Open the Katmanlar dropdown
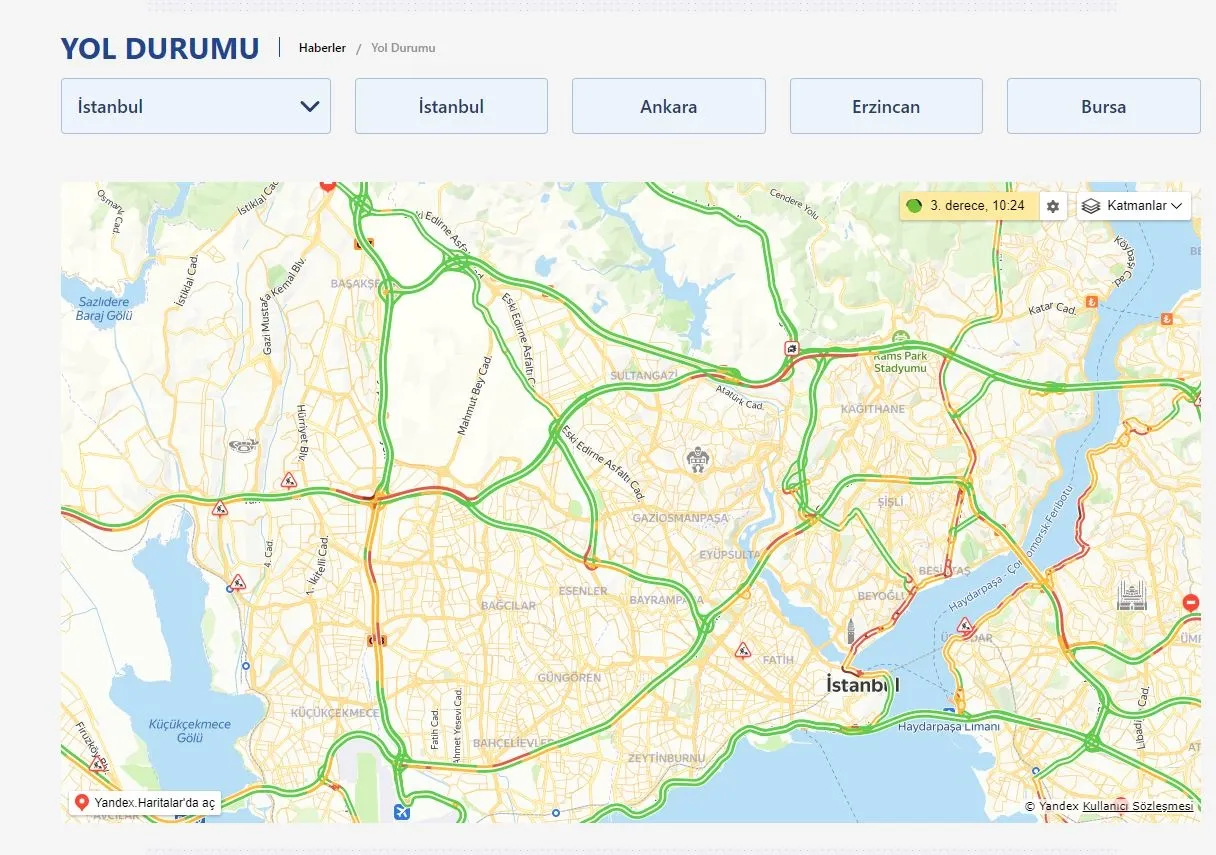The image size is (1216, 855). click(1134, 206)
